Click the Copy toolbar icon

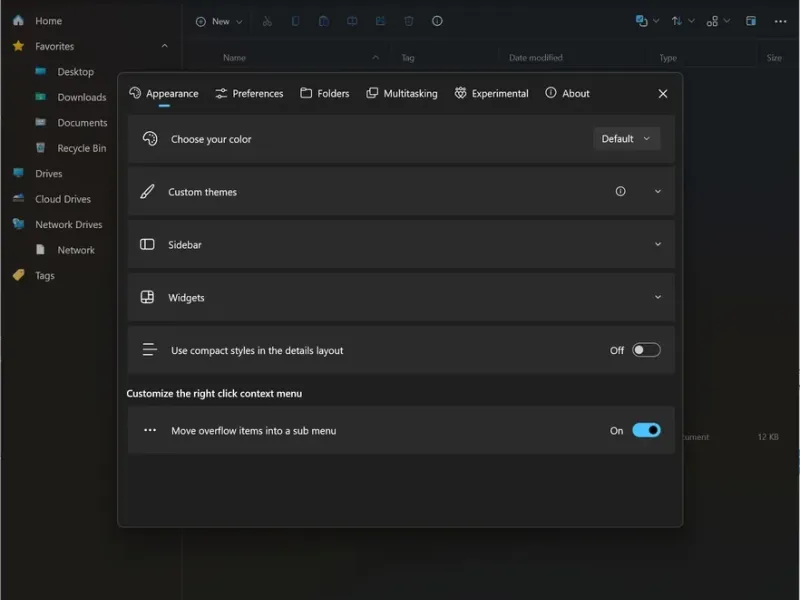coord(295,21)
